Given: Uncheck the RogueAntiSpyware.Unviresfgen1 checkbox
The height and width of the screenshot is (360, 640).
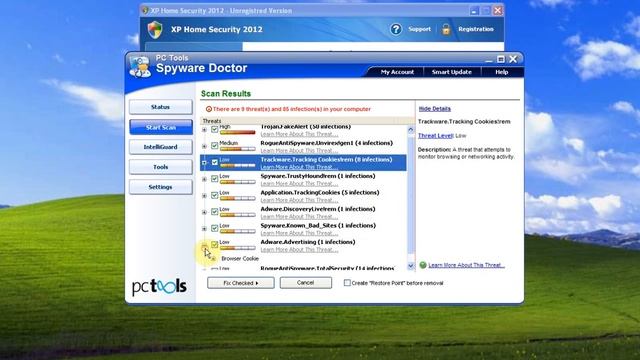Looking at the screenshot, I should (214, 146).
